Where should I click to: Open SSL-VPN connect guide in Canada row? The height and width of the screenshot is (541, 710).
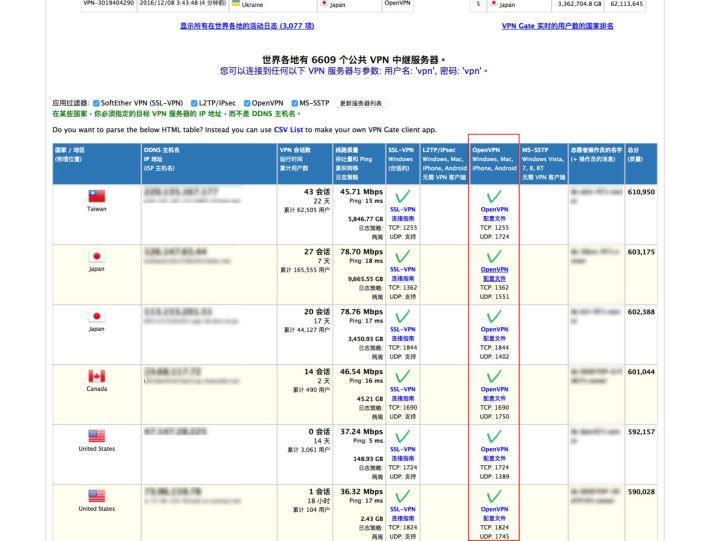click(x=403, y=394)
